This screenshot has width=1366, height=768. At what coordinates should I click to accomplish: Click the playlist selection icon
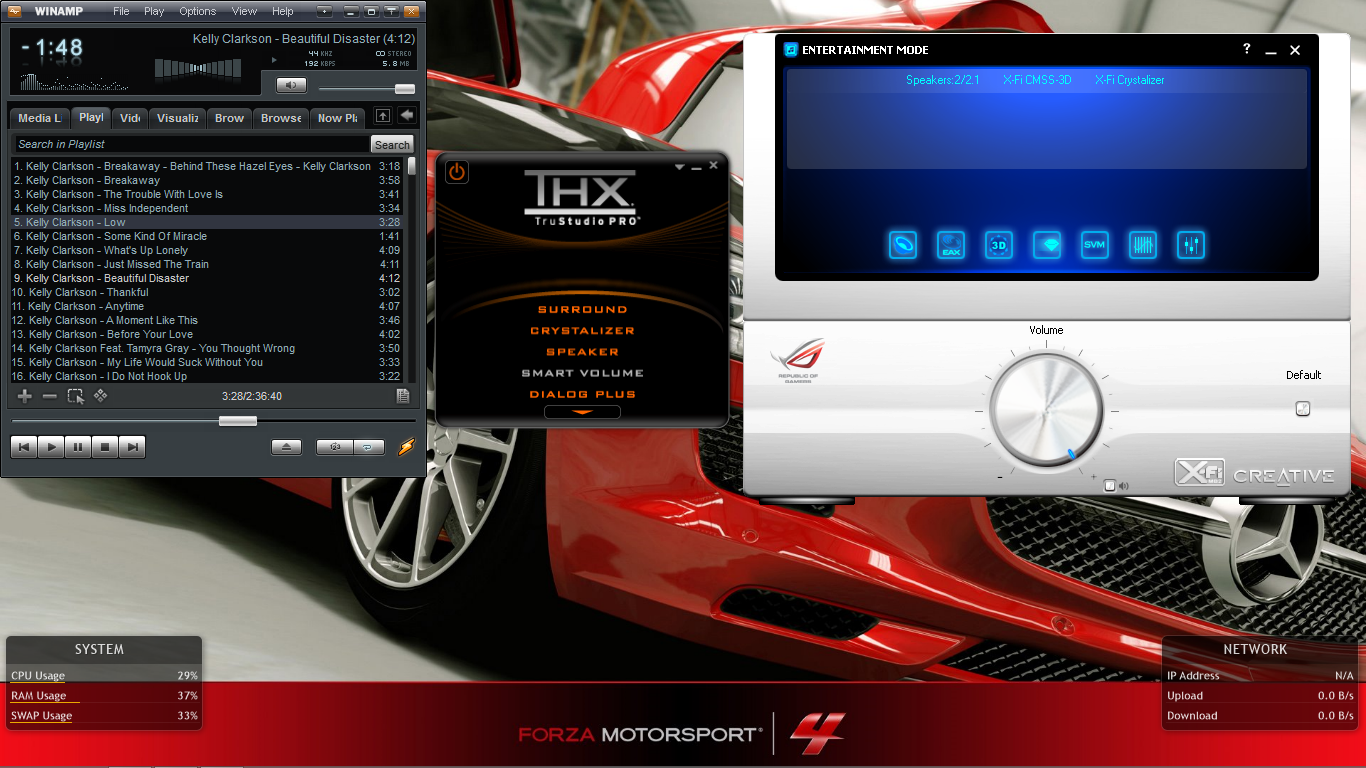[76, 396]
